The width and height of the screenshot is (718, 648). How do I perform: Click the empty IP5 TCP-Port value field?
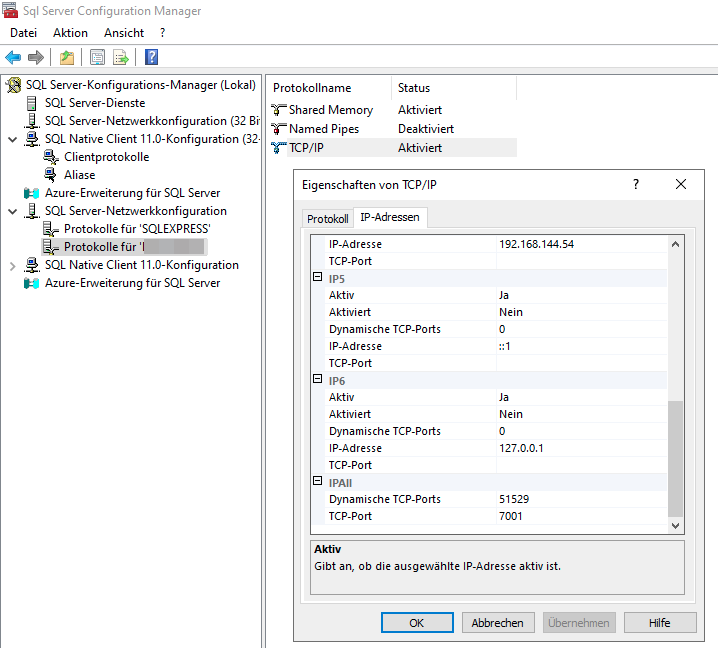coord(582,363)
